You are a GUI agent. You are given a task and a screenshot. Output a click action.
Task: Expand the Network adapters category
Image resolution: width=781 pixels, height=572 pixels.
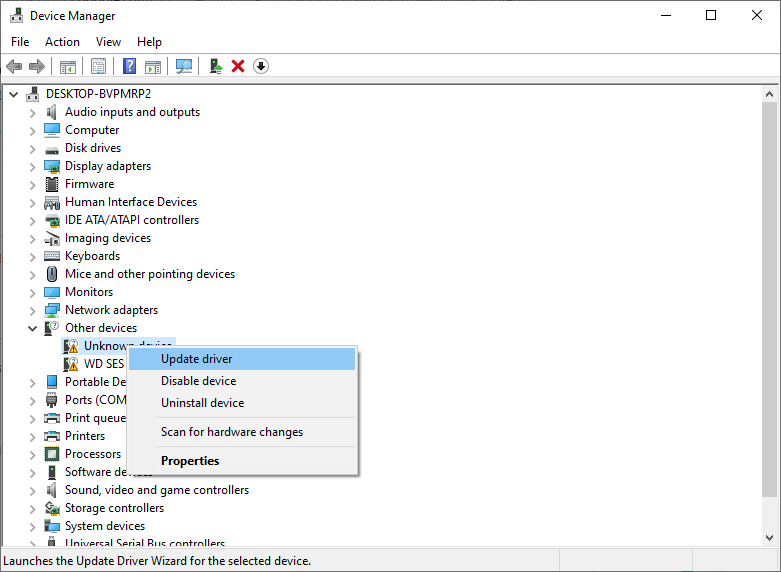click(32, 311)
